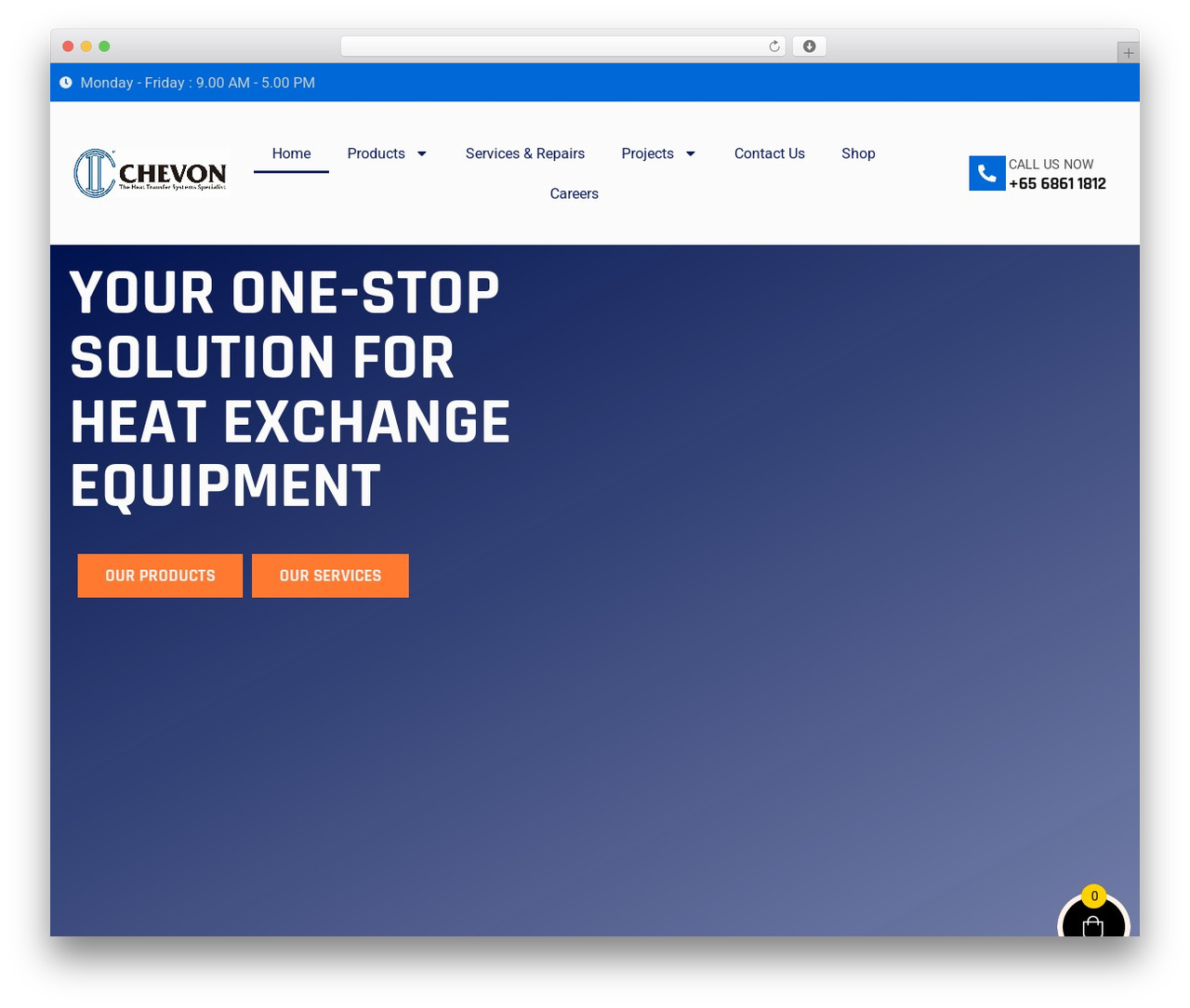The height and width of the screenshot is (1008, 1190).
Task: Expand the Products dropdown arrow
Action: 421,153
